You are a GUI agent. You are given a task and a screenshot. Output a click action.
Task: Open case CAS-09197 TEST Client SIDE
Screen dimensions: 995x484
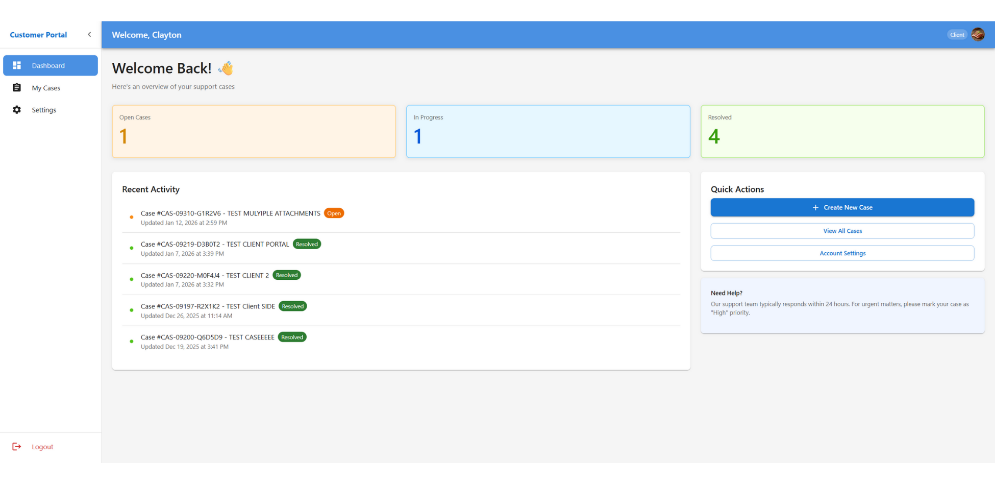(207, 306)
